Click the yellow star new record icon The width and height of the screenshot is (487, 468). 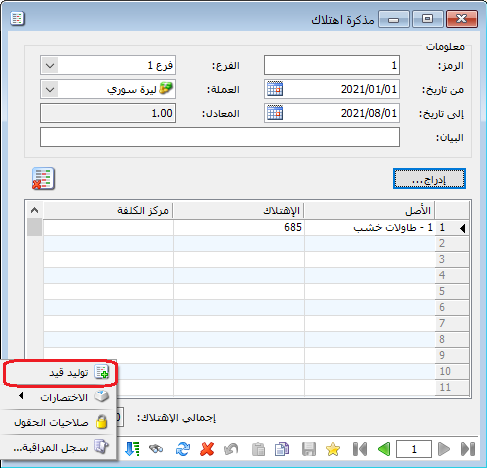click(x=333, y=449)
